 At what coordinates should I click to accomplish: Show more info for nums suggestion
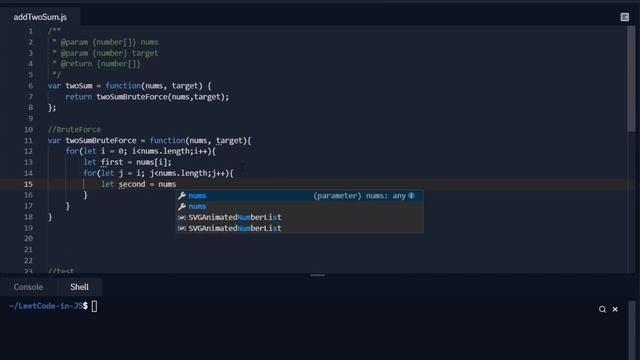coord(411,196)
